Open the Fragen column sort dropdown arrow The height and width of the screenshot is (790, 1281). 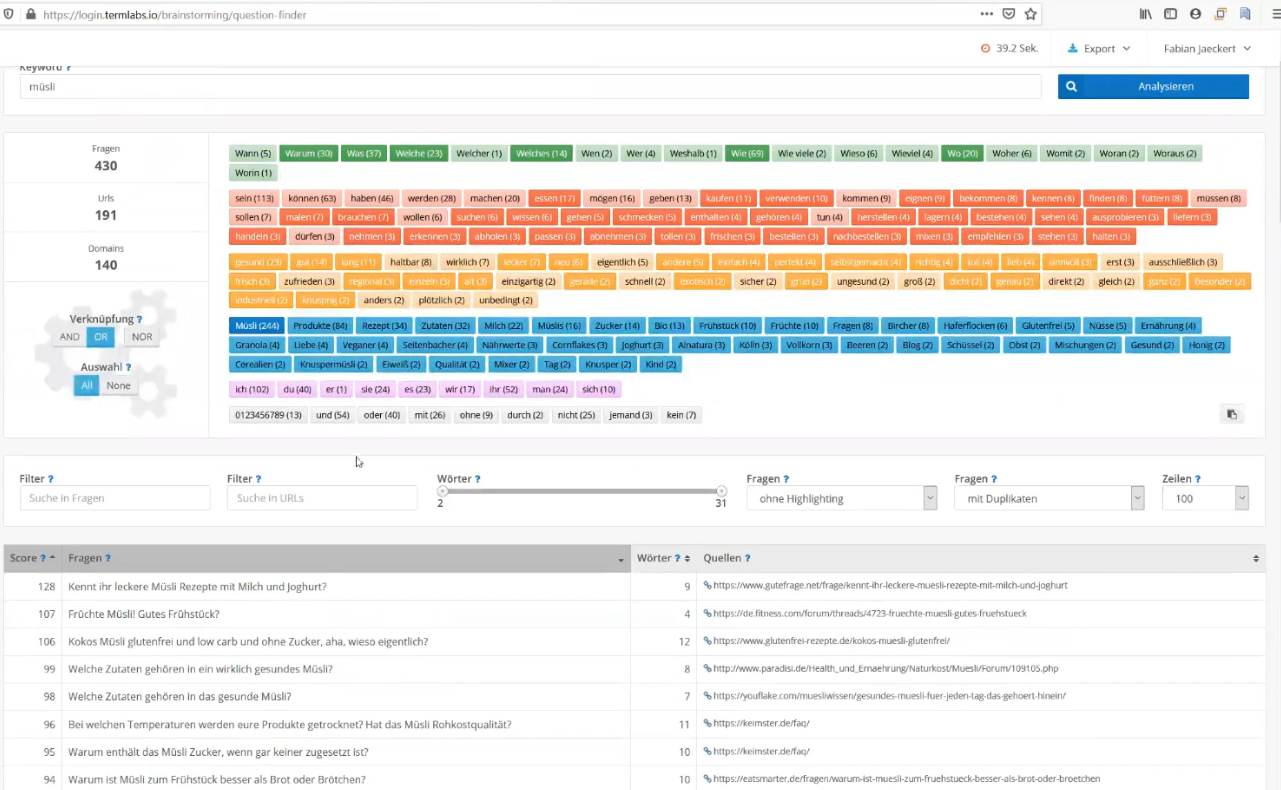(x=621, y=560)
